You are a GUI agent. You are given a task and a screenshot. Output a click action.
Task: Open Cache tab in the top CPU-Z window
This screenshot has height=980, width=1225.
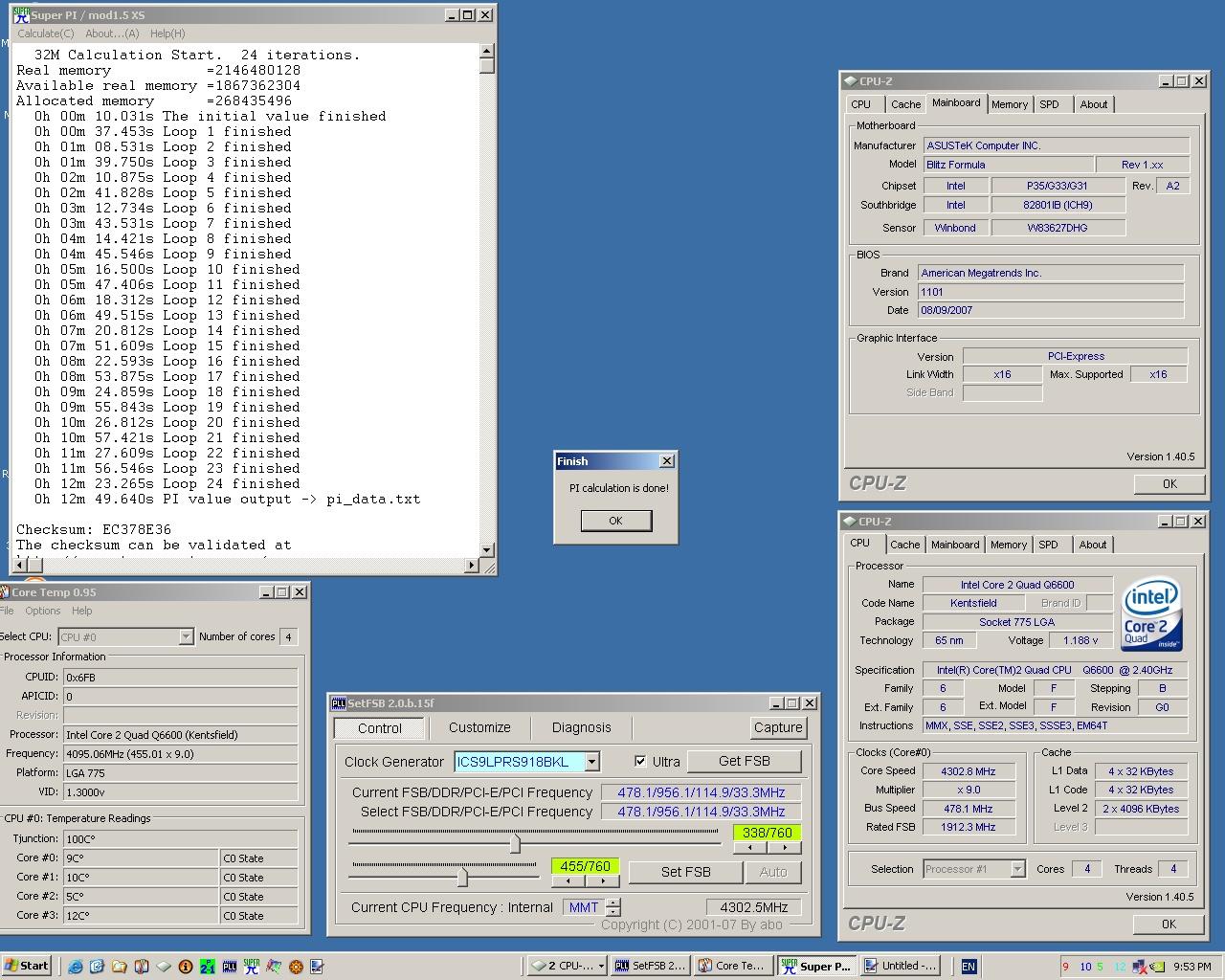[905, 104]
